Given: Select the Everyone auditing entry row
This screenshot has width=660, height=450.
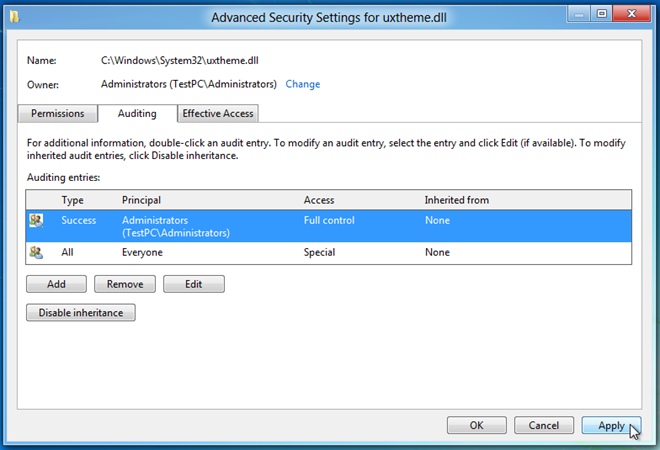Looking at the screenshot, I should click(x=328, y=253).
